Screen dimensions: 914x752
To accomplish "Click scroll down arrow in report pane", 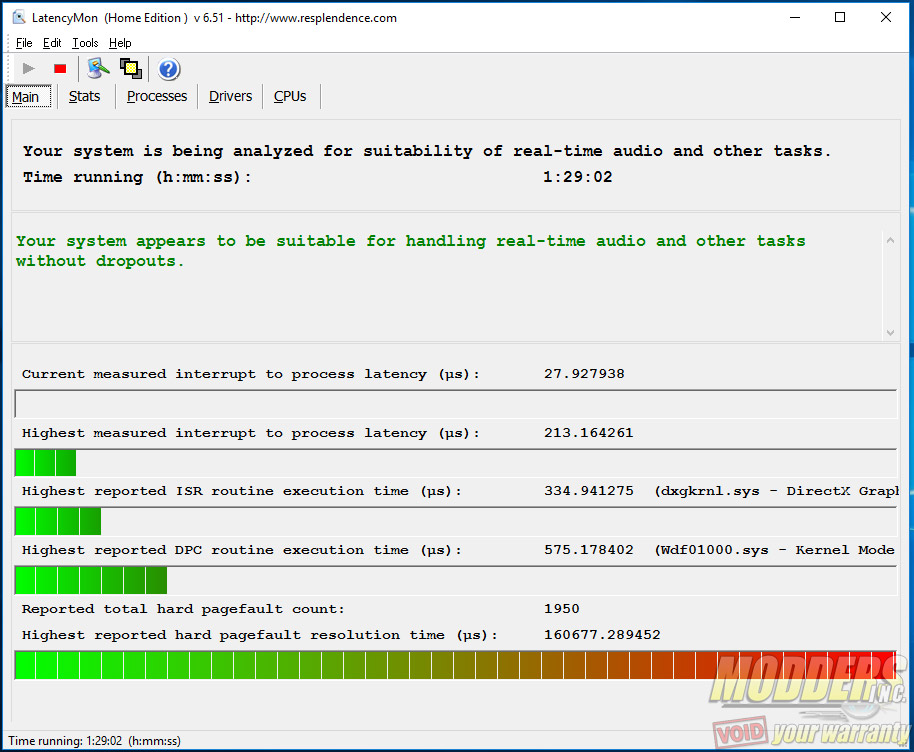I will [x=890, y=332].
